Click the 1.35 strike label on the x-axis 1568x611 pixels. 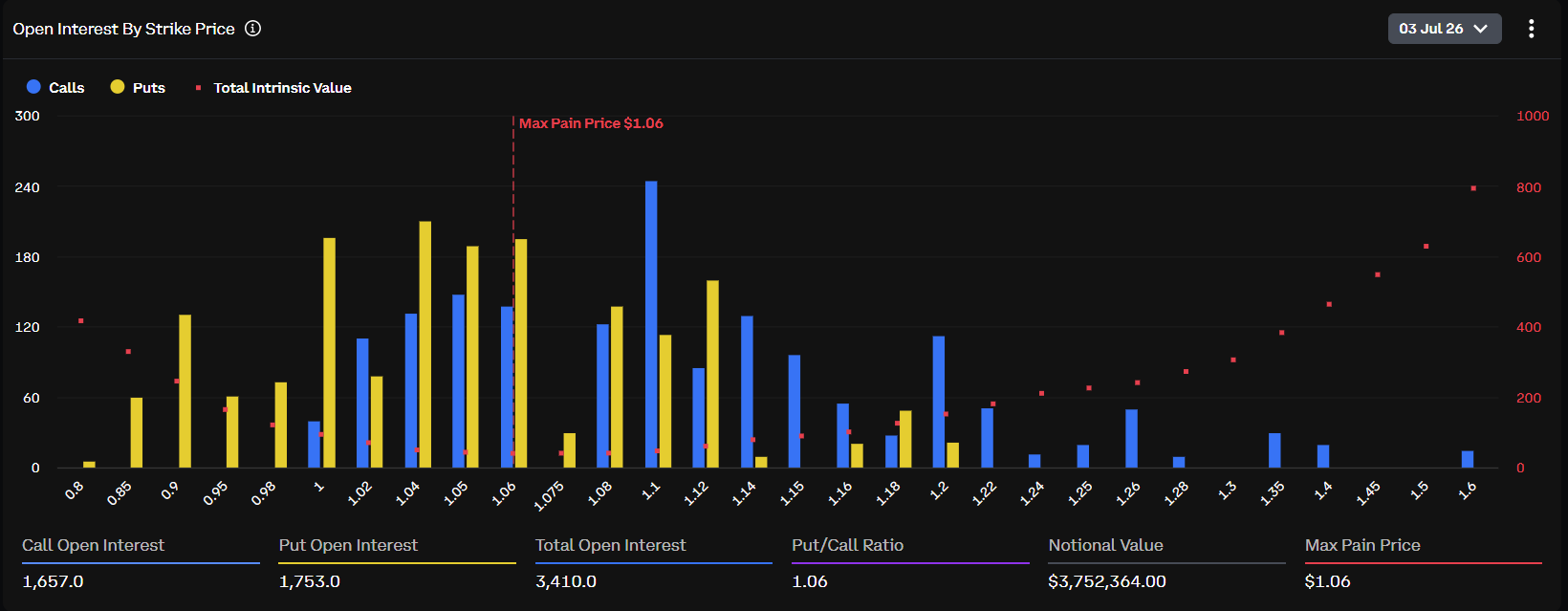click(1273, 492)
